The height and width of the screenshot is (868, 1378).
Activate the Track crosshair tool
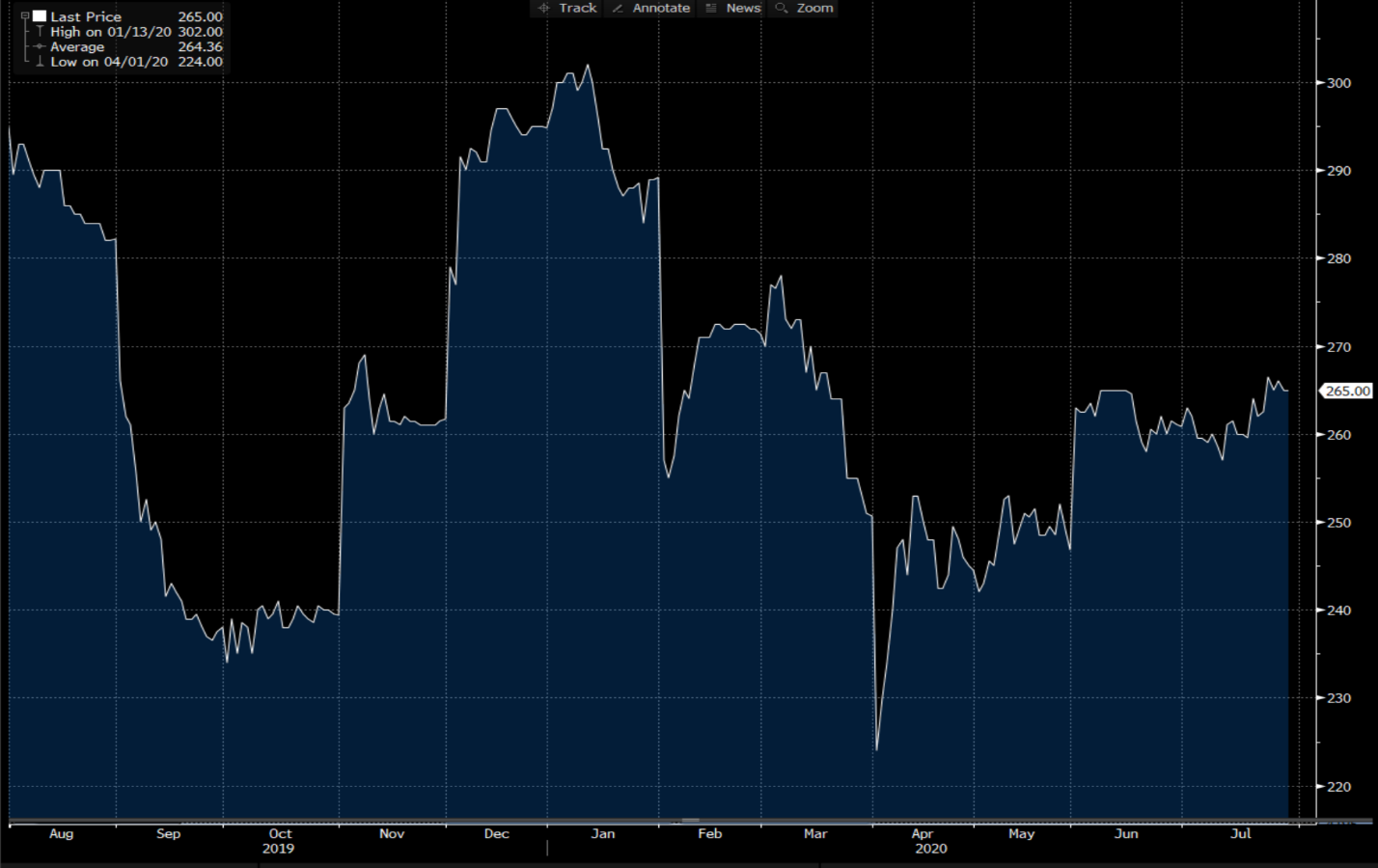point(567,8)
